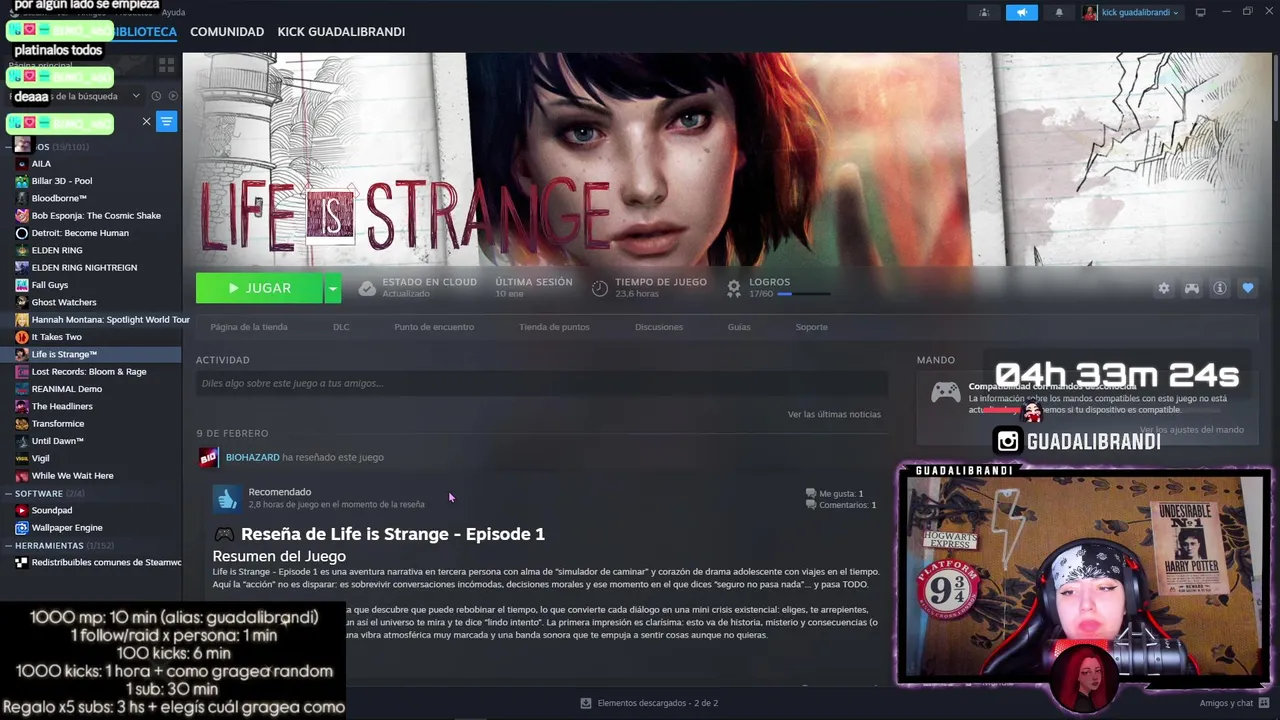Open the megaphone announcements button
This screenshot has height=720, width=1280.
pyautogui.click(x=1021, y=13)
